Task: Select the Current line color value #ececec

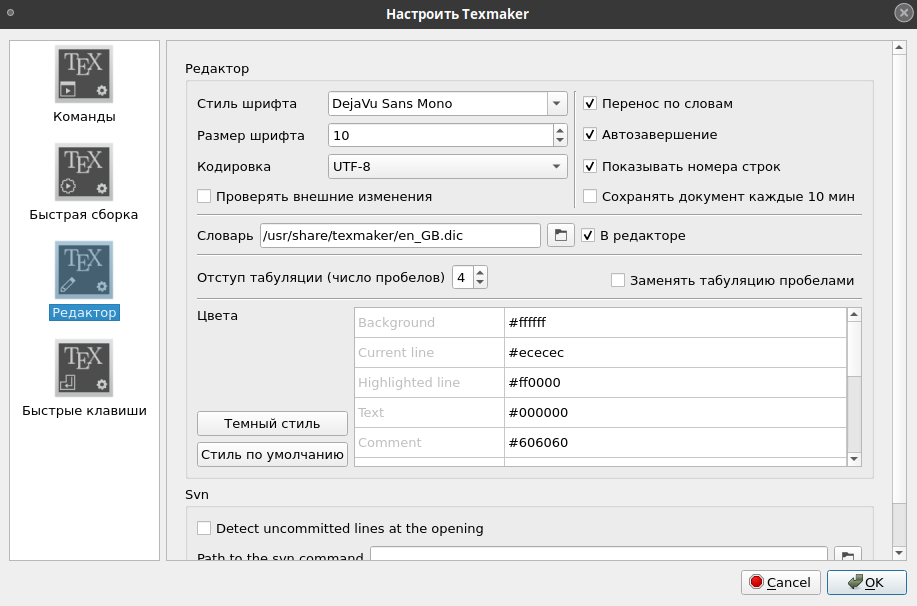Action: pos(675,353)
